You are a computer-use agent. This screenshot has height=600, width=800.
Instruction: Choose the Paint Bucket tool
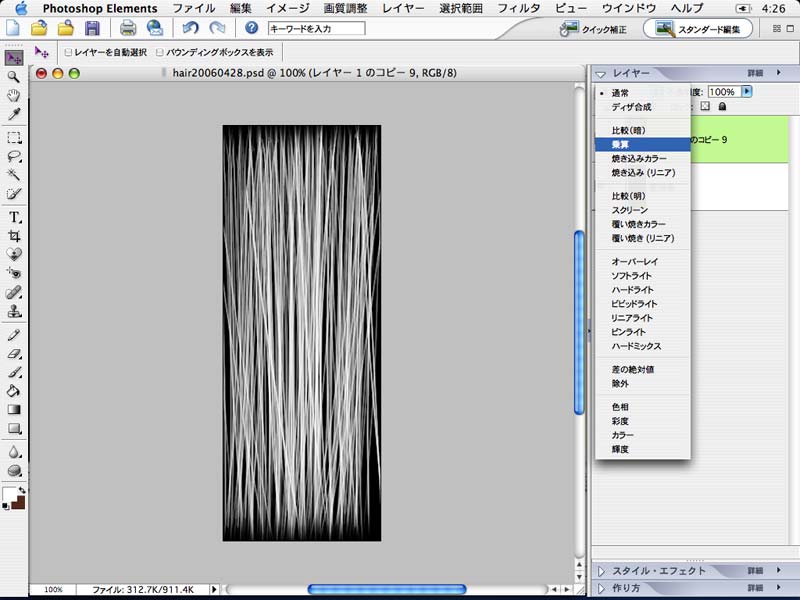(14, 390)
